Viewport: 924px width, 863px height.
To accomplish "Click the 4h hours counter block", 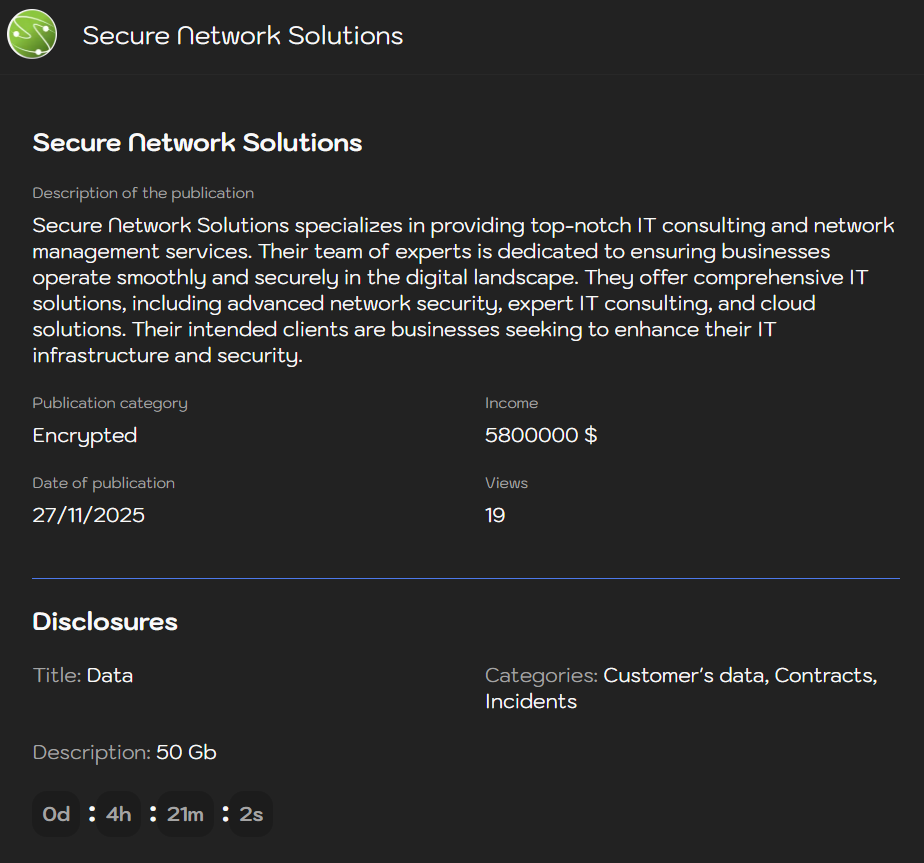I will click(x=117, y=813).
